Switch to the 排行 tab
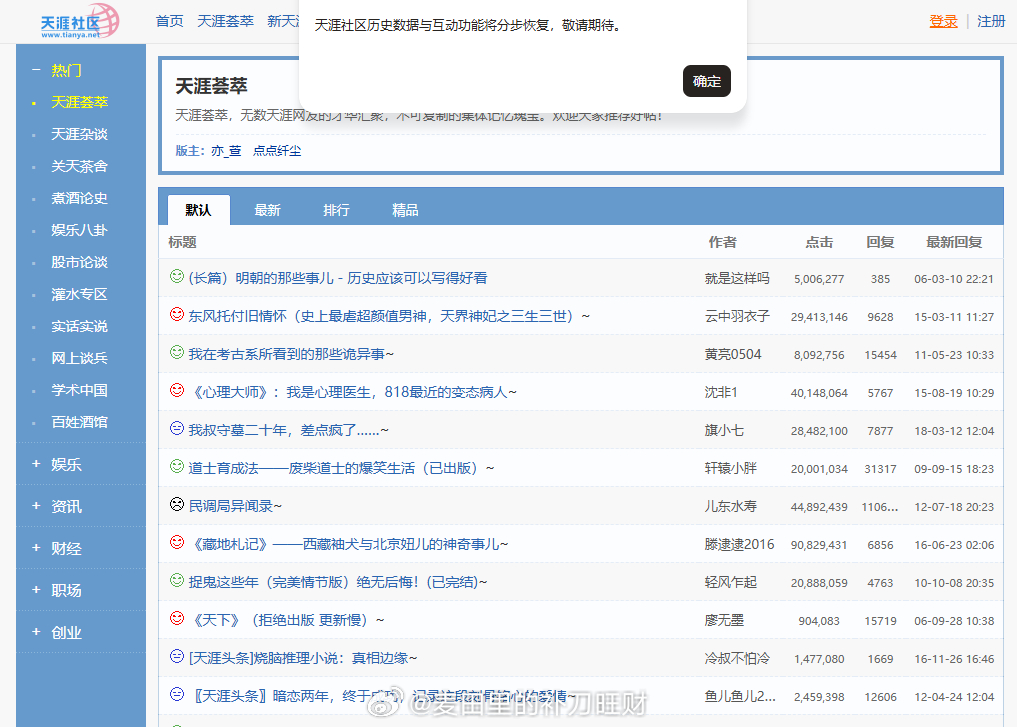Image resolution: width=1017 pixels, height=727 pixels. [336, 210]
